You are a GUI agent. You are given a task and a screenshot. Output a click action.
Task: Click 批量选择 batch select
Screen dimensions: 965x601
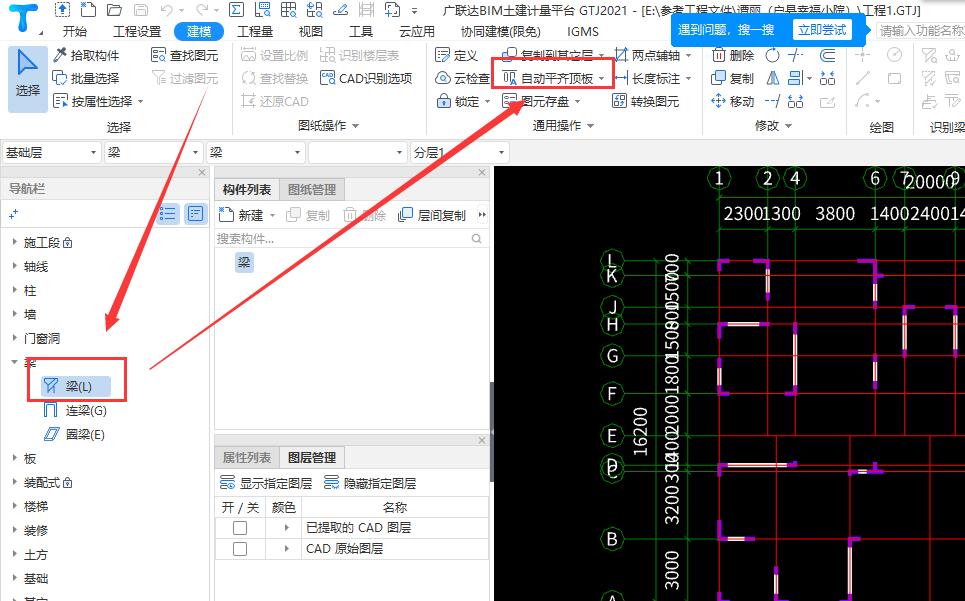click(x=86, y=78)
